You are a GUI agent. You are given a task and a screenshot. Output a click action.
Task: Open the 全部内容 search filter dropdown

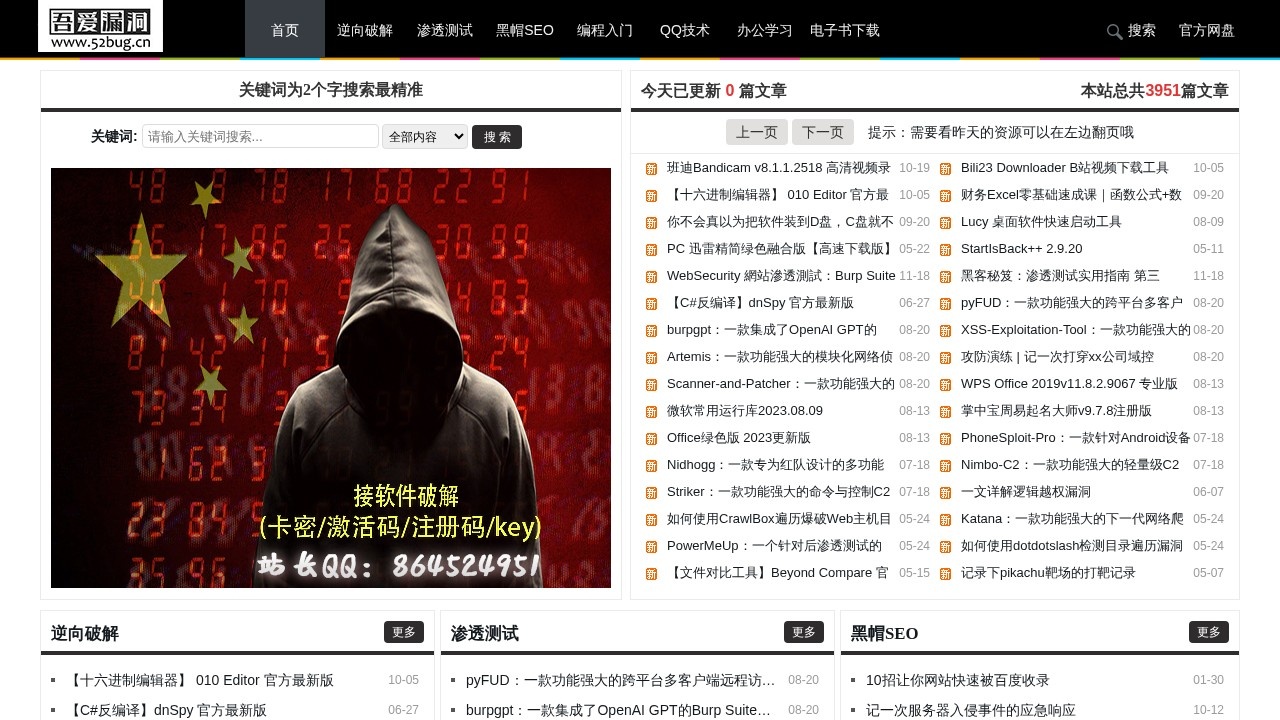[424, 136]
